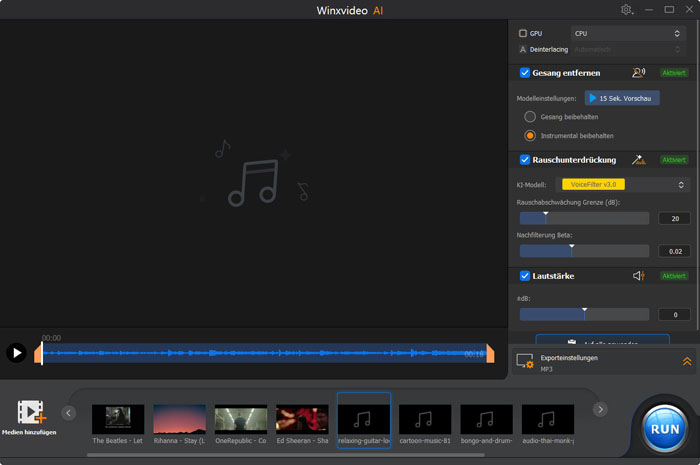Viewport: 700px width, 465px height.
Task: Expand the Exporteinstellungen panel with chevrons
Action: [687, 361]
